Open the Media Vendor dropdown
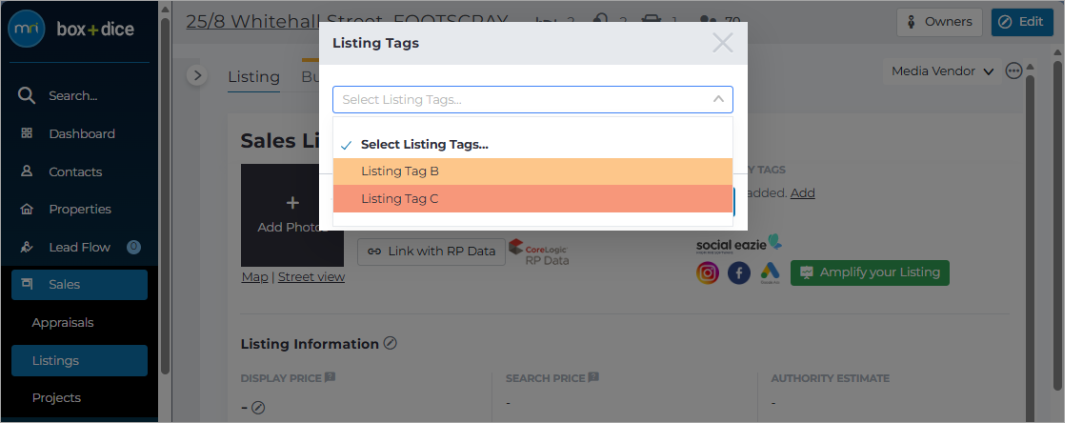The width and height of the screenshot is (1066, 423). click(942, 71)
